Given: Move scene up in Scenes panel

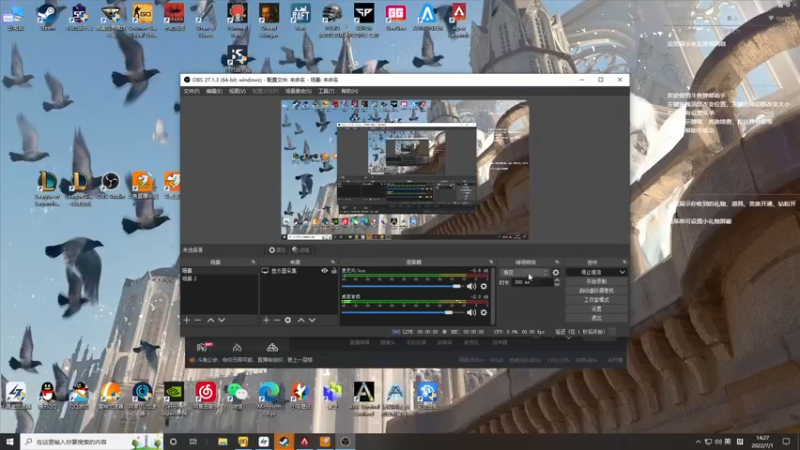Looking at the screenshot, I should coord(210,320).
